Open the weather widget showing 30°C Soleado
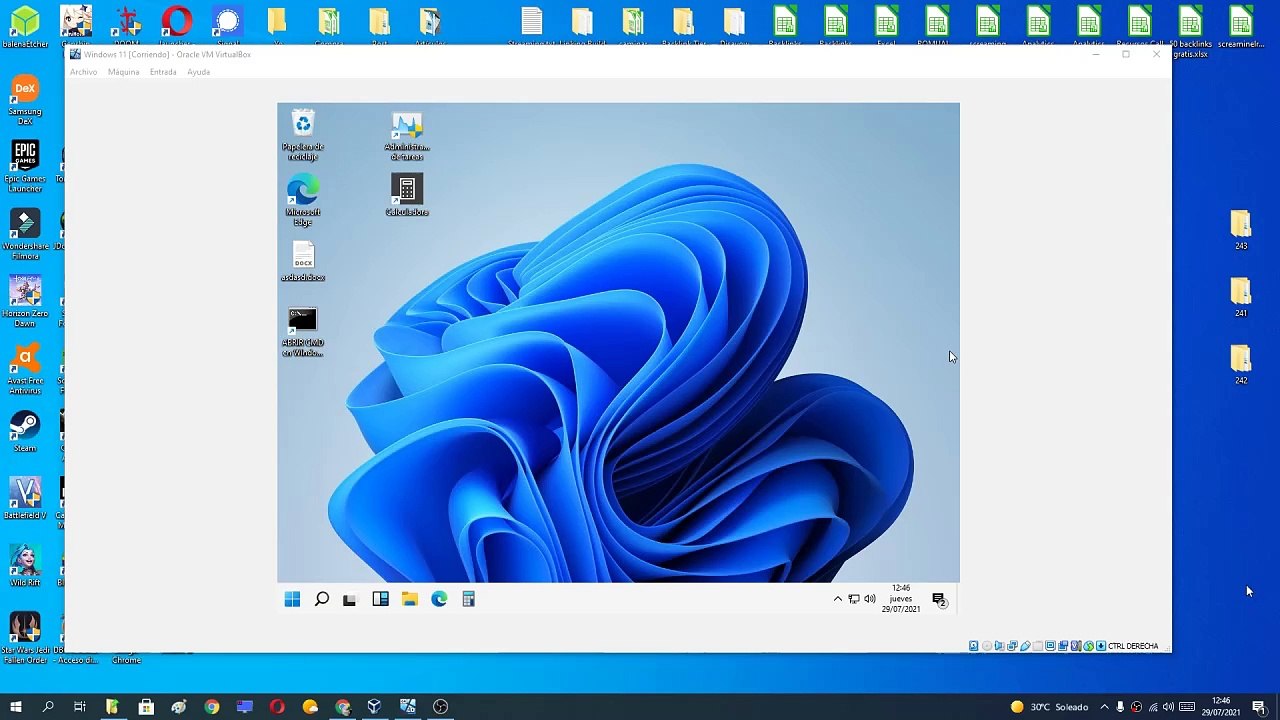Viewport: 1280px width, 720px height. (1049, 707)
